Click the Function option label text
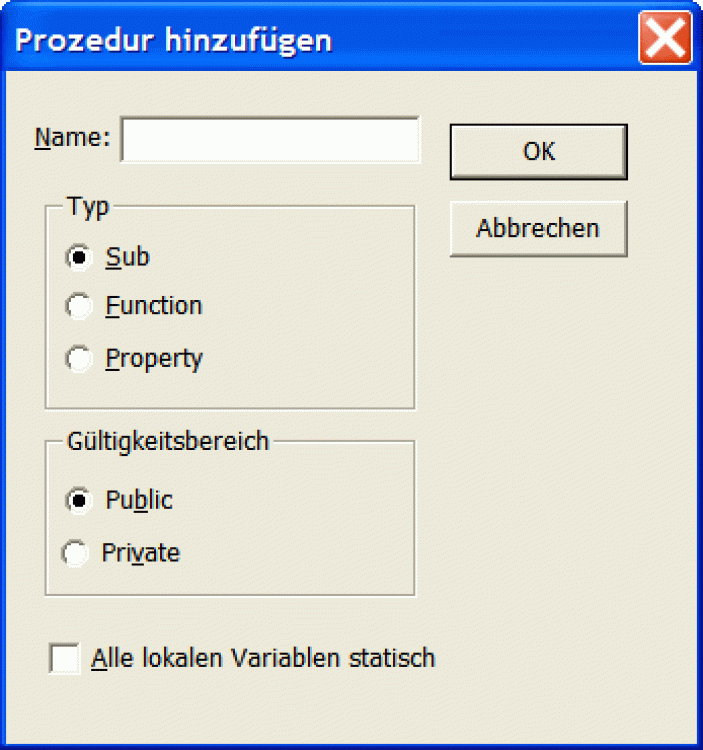The width and height of the screenshot is (703, 750). pyautogui.click(x=154, y=306)
